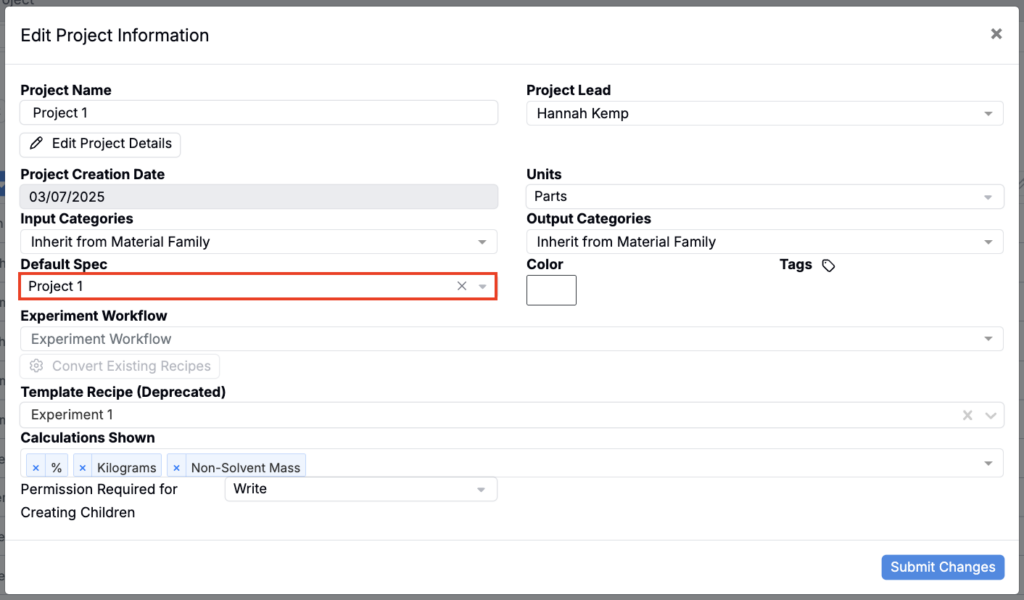Open the project Color swatch picker

551,290
